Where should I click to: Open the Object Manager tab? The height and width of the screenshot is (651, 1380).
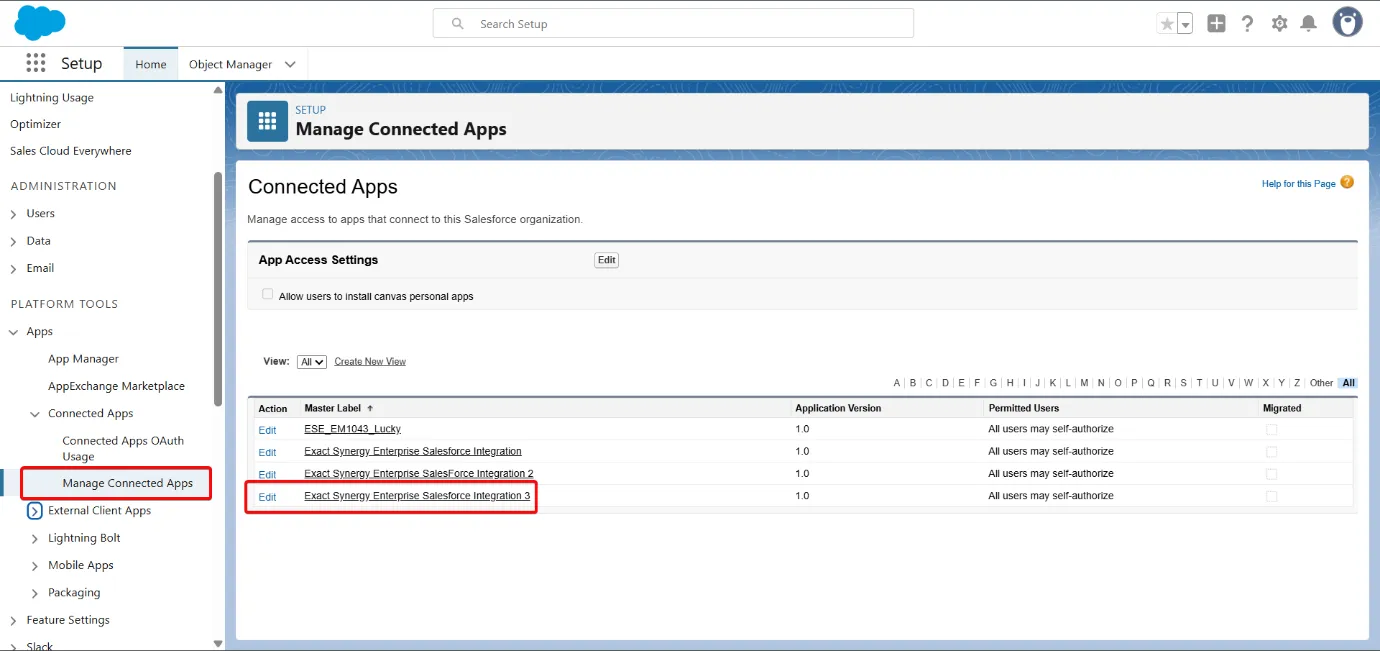point(230,64)
